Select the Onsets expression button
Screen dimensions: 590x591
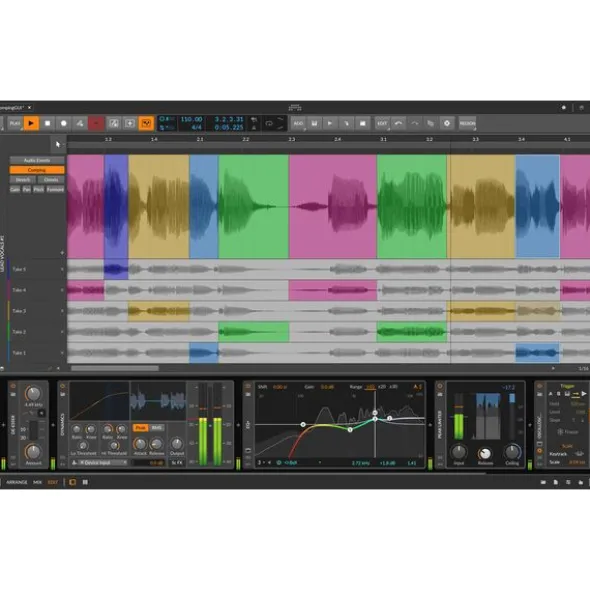point(51,180)
